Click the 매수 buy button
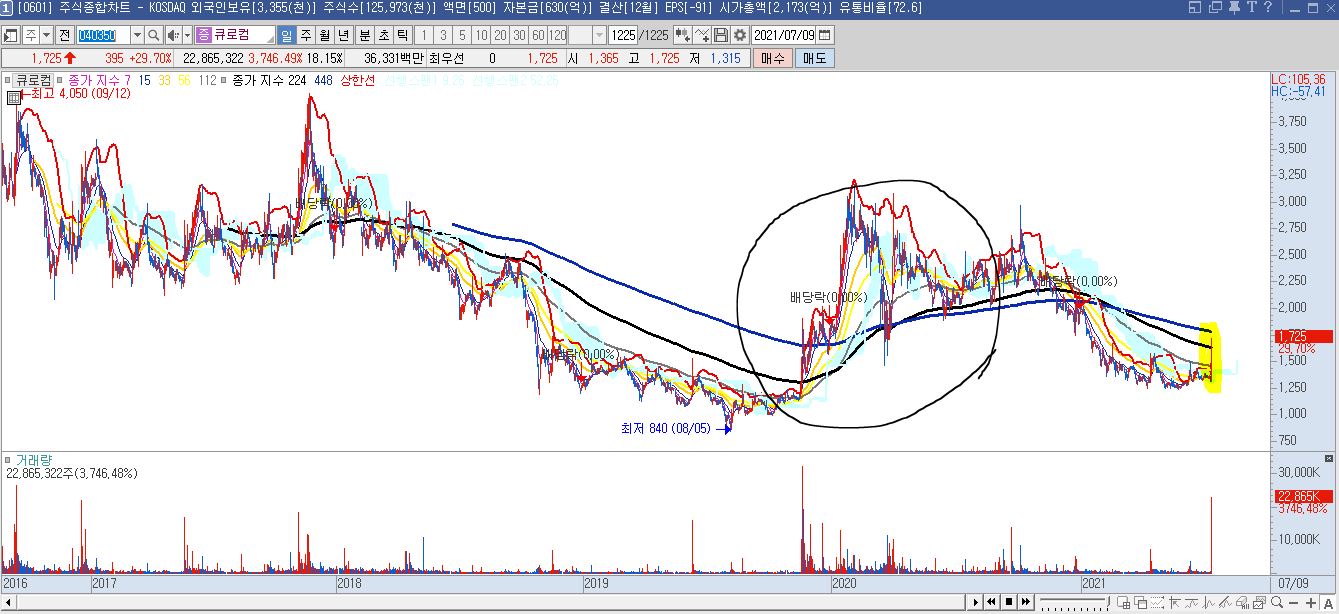The image size is (1339, 614). click(x=772, y=58)
